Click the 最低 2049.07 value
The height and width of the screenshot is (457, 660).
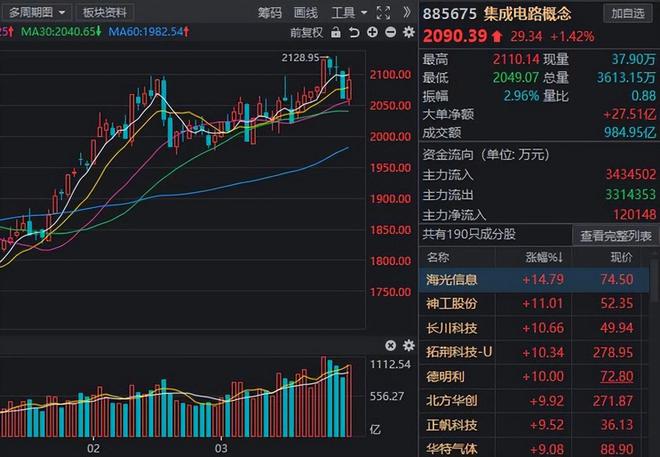point(516,77)
